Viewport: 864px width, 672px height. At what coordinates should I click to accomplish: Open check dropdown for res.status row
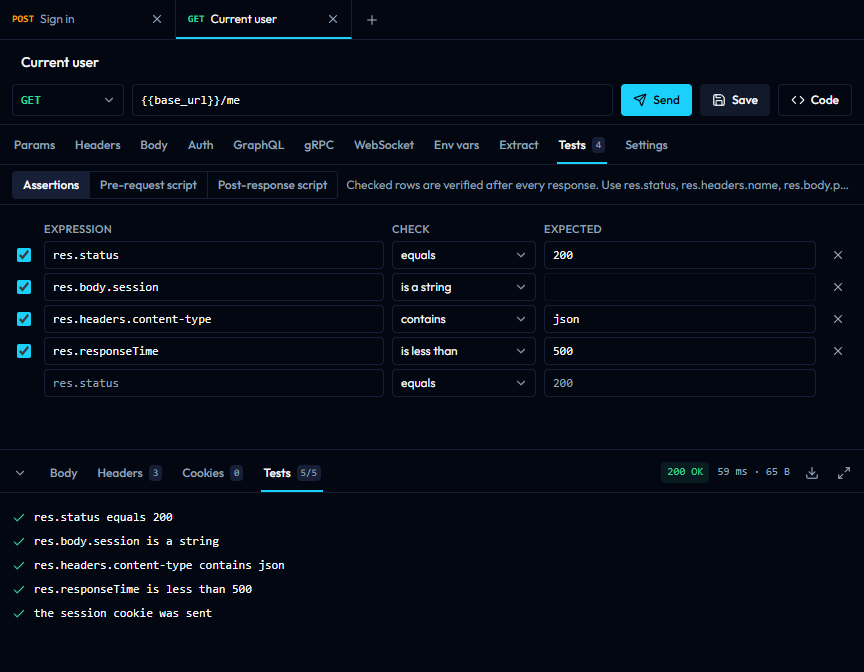463,255
